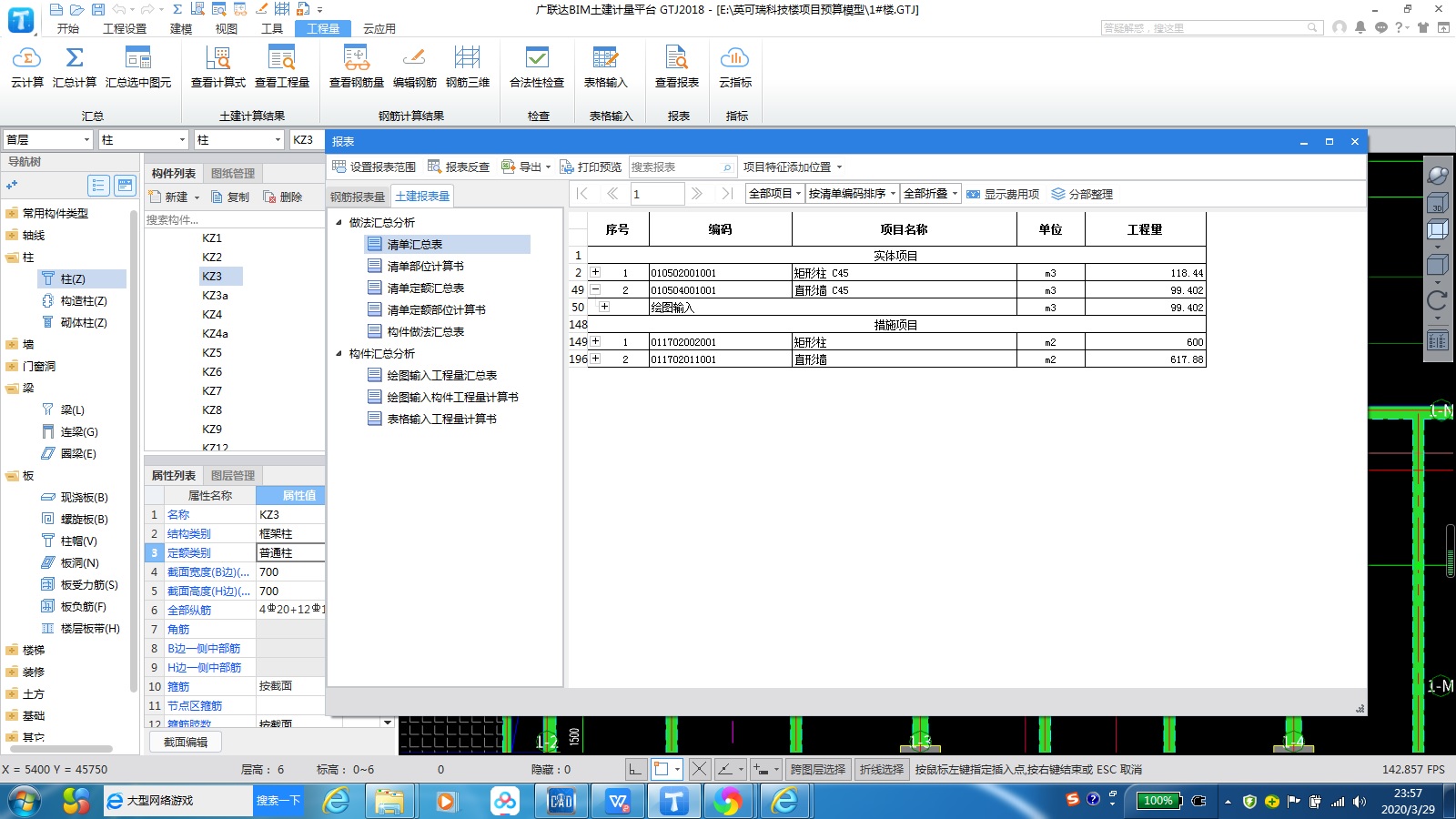Viewport: 1456px width, 819px height.
Task: Run 合法性检查
Action: click(537, 66)
